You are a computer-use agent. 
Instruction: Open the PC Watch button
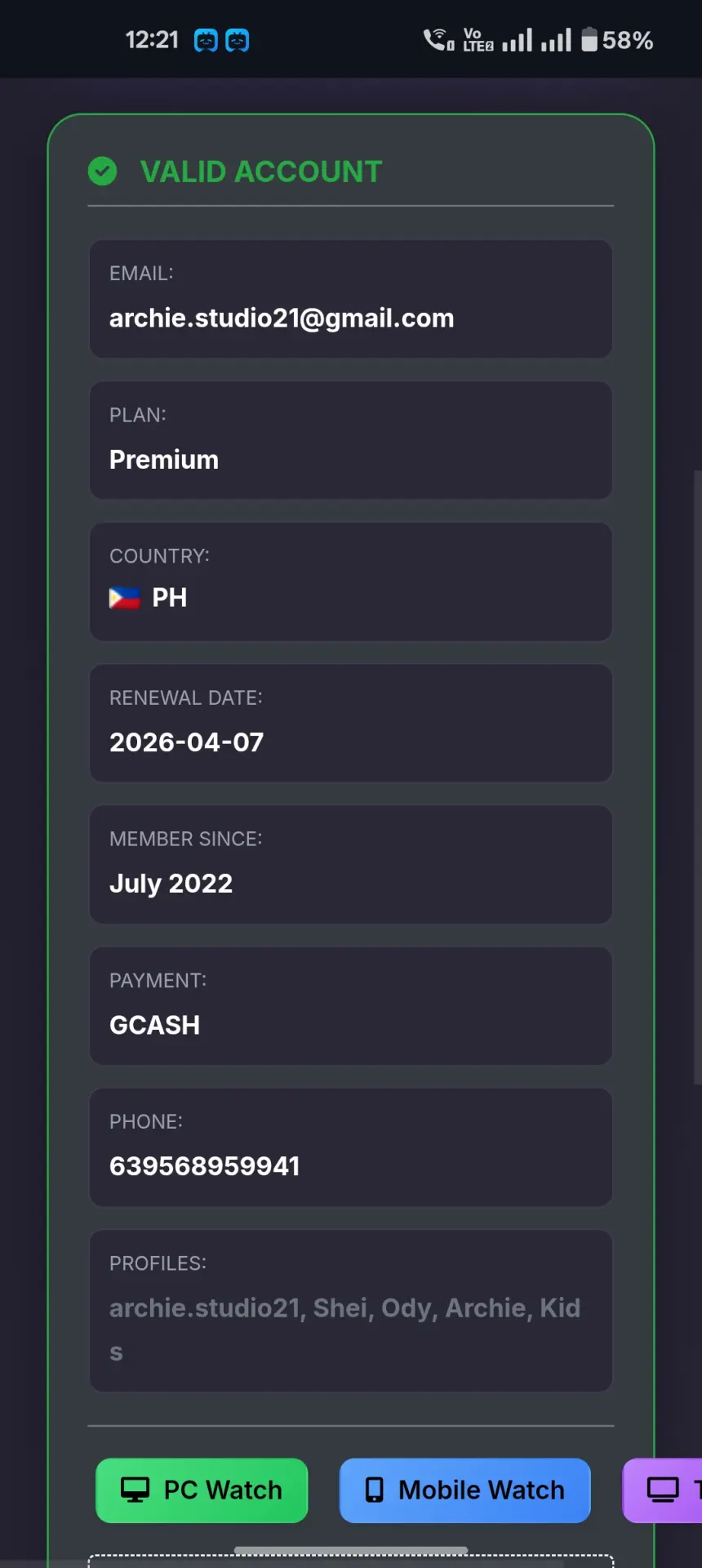202,1490
